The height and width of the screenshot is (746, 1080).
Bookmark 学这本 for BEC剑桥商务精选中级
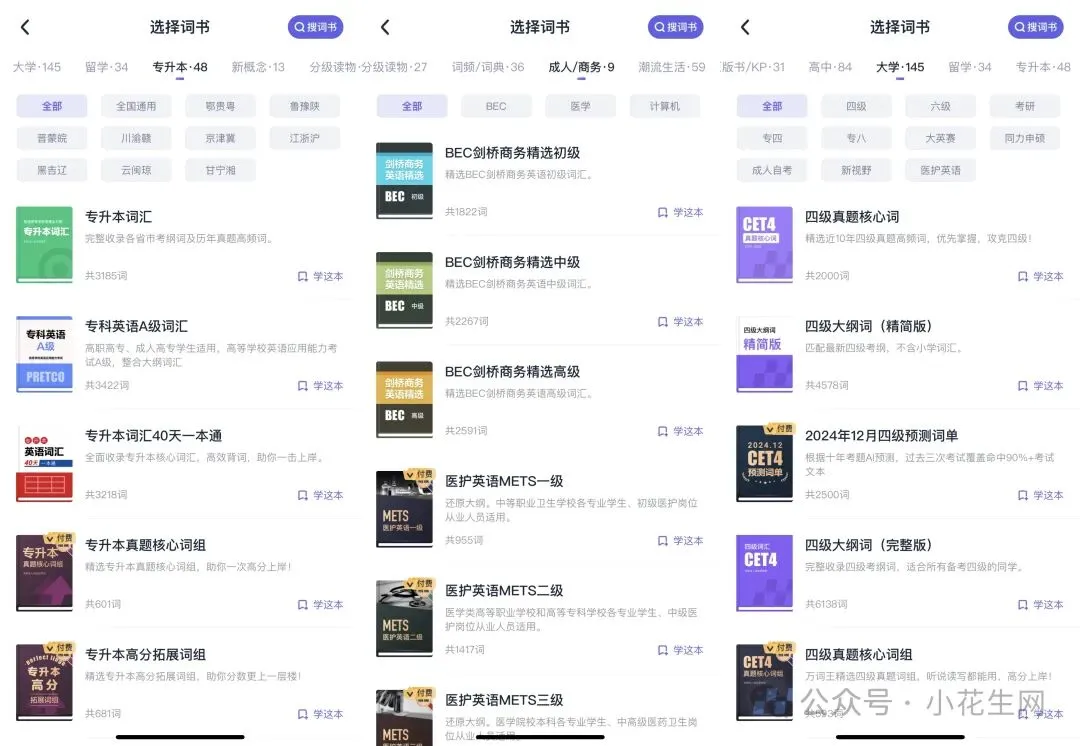click(x=681, y=322)
